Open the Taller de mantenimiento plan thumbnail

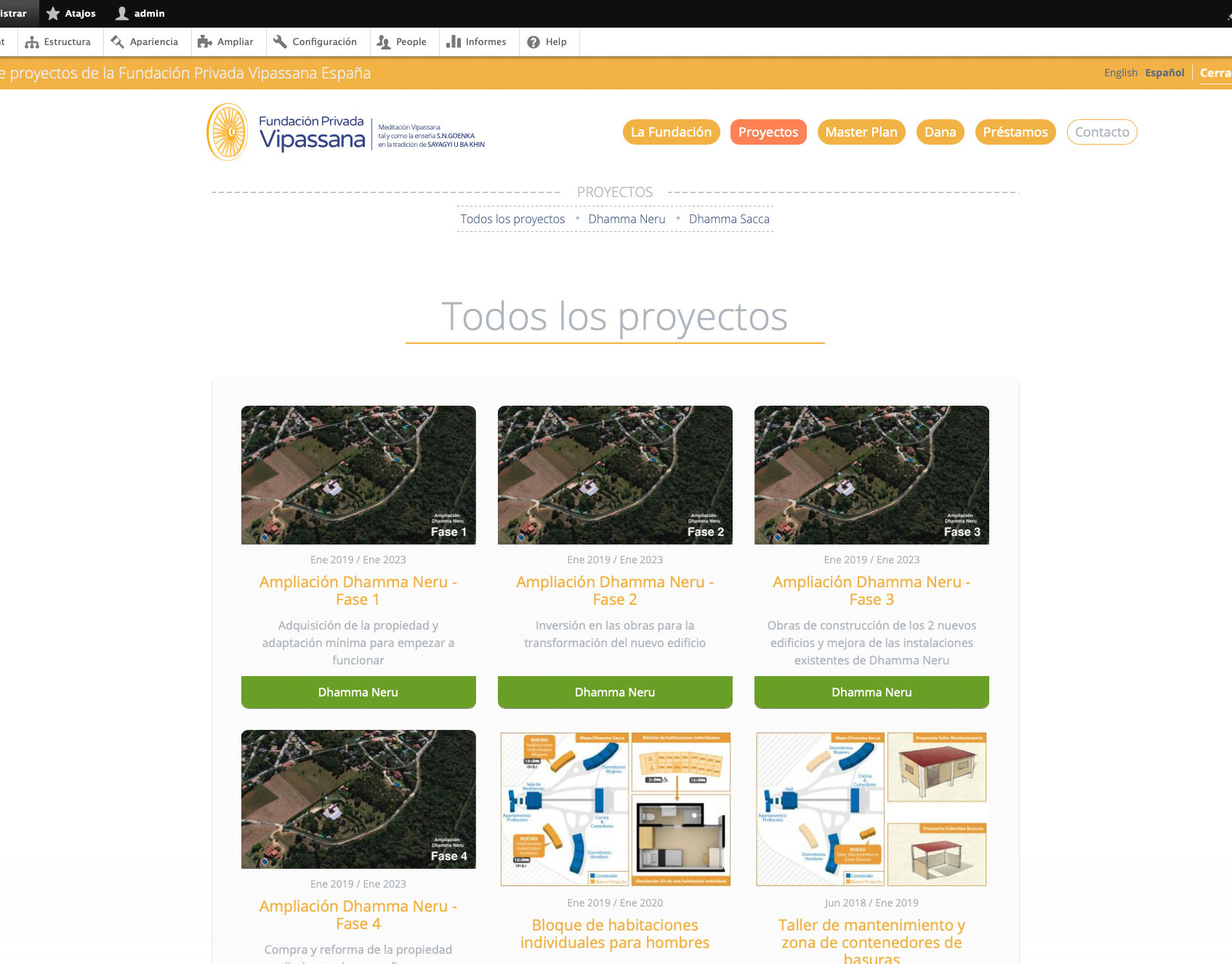871,808
